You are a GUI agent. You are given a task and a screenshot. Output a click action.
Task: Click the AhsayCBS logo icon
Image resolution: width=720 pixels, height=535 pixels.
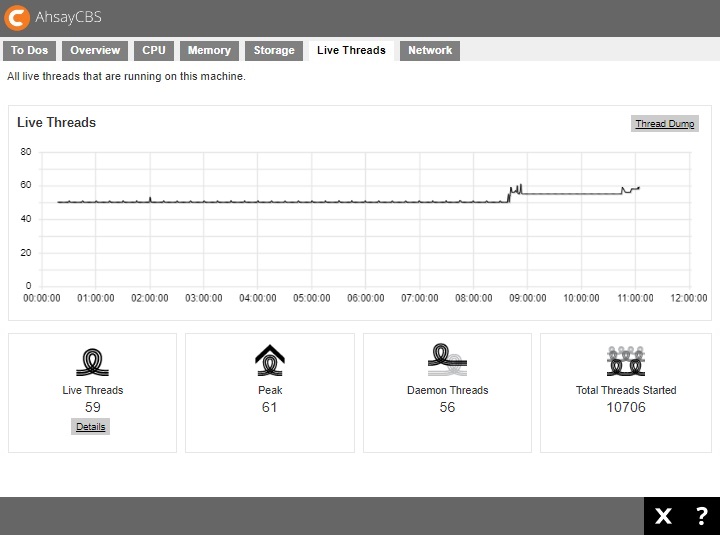[x=17, y=17]
